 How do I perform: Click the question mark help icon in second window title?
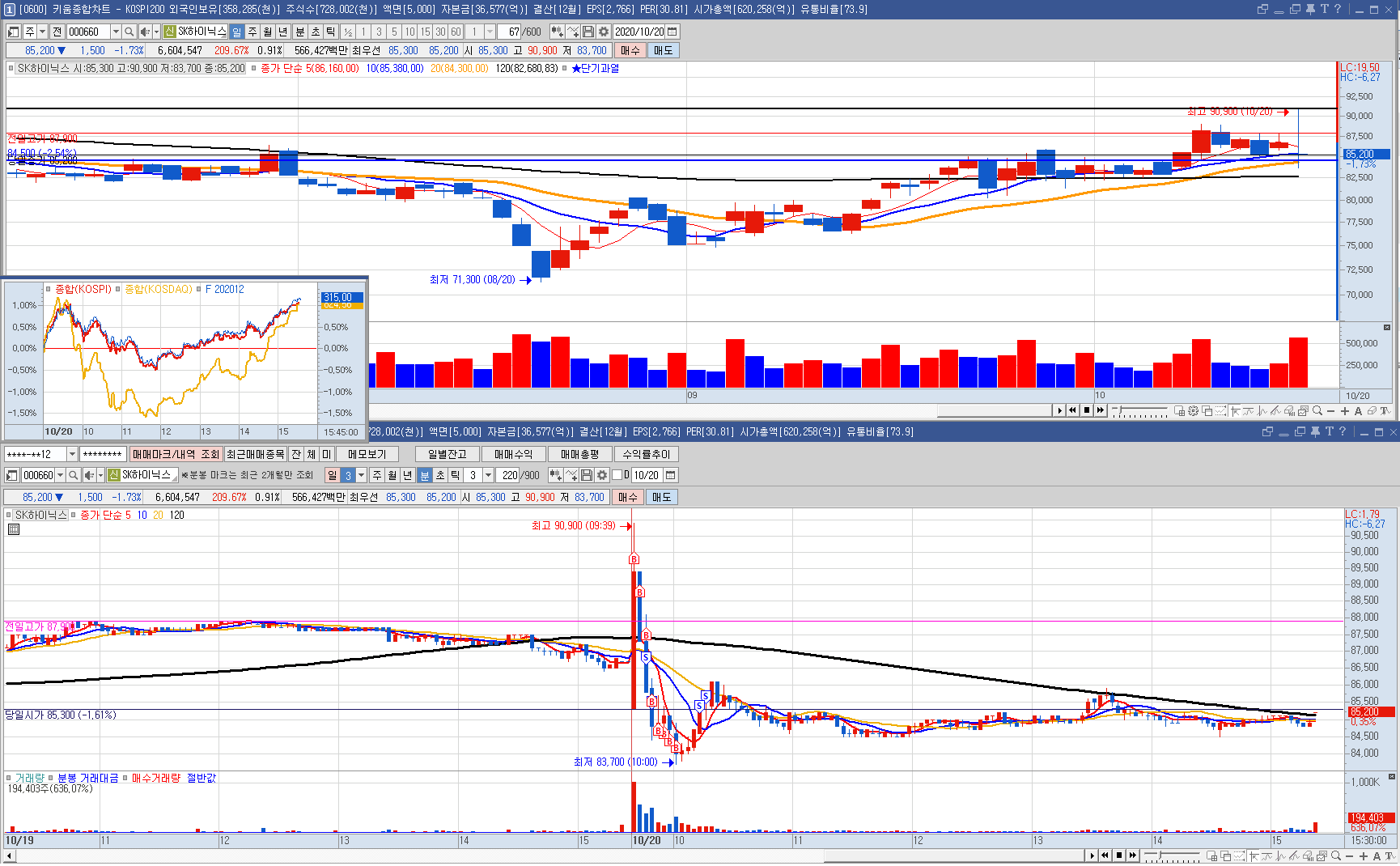pyautogui.click(x=1343, y=431)
